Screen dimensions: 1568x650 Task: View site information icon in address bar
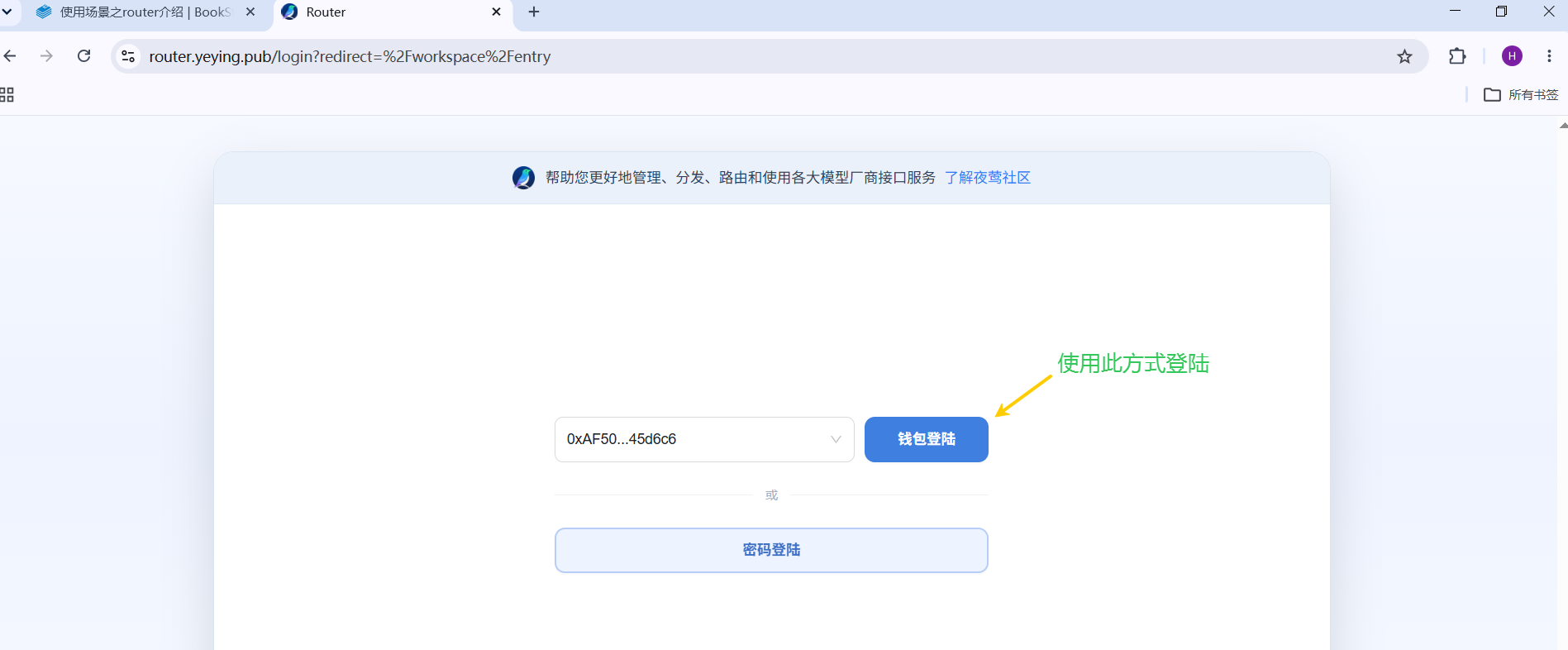128,56
